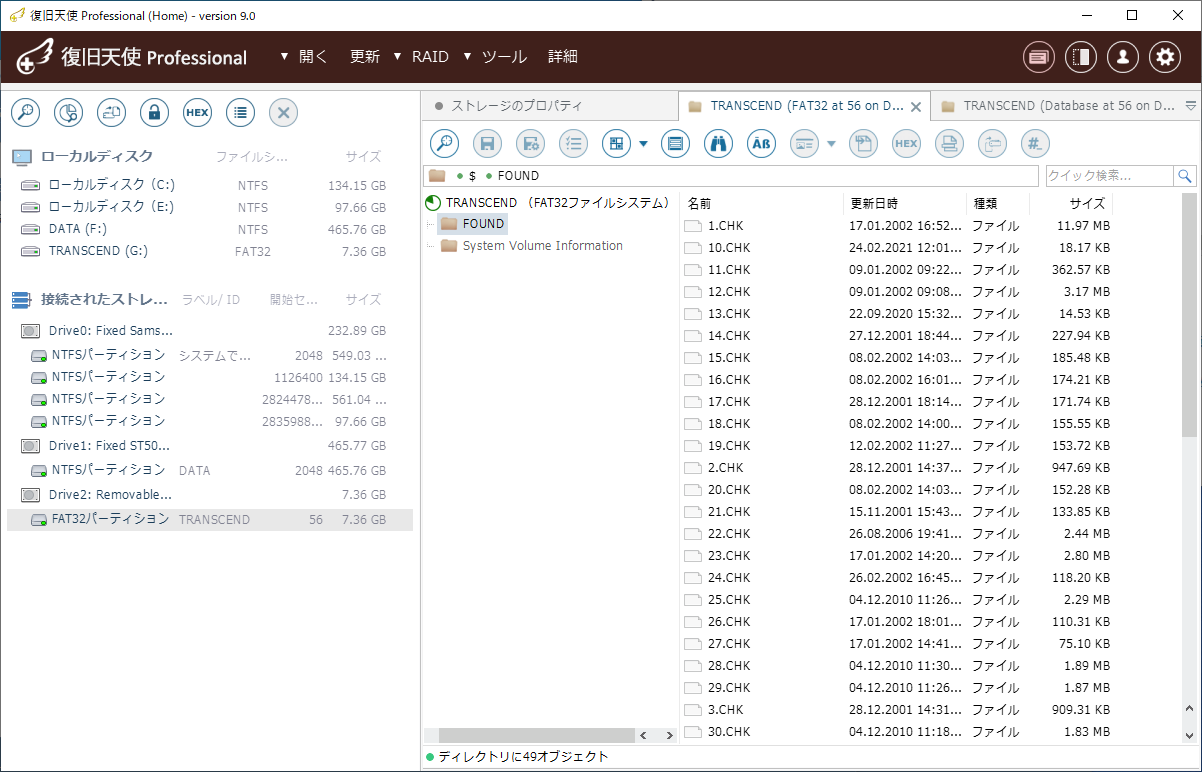Viewport: 1202px width, 772px height.
Task: Open the tab list overflow dropdown
Action: pos(1190,105)
